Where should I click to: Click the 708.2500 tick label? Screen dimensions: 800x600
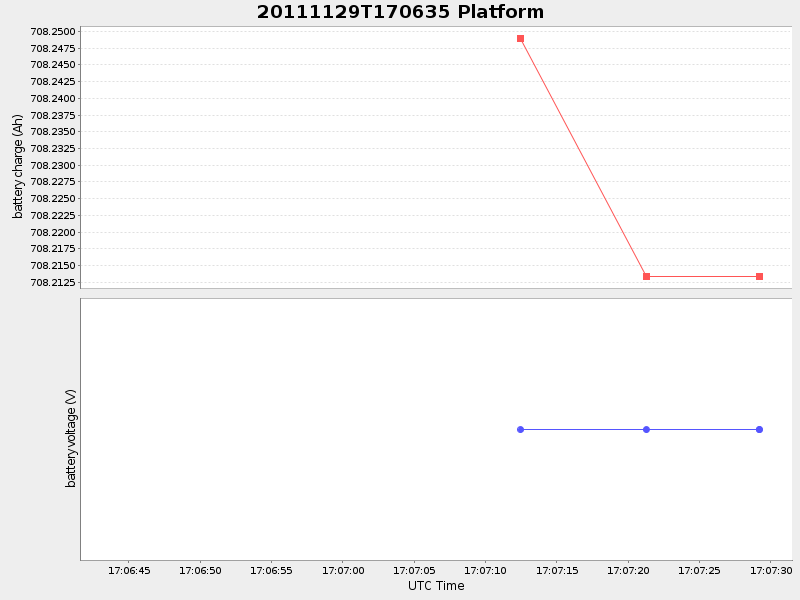pyautogui.click(x=51, y=31)
